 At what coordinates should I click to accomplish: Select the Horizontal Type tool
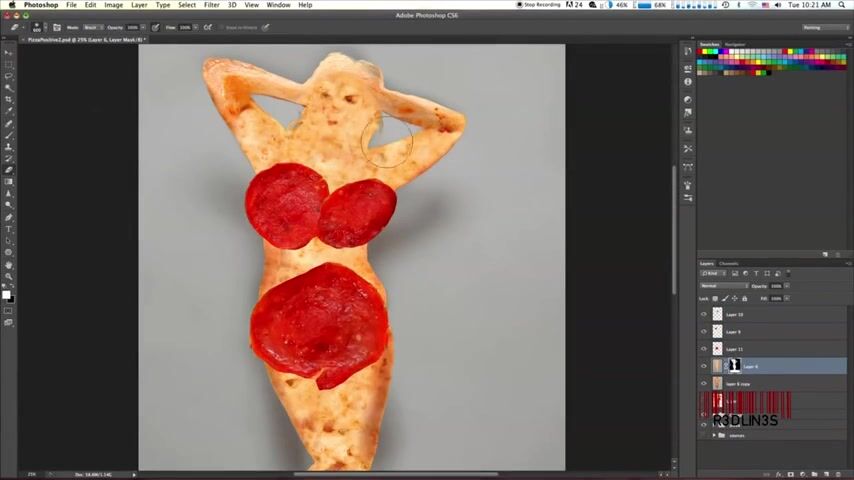point(9,229)
